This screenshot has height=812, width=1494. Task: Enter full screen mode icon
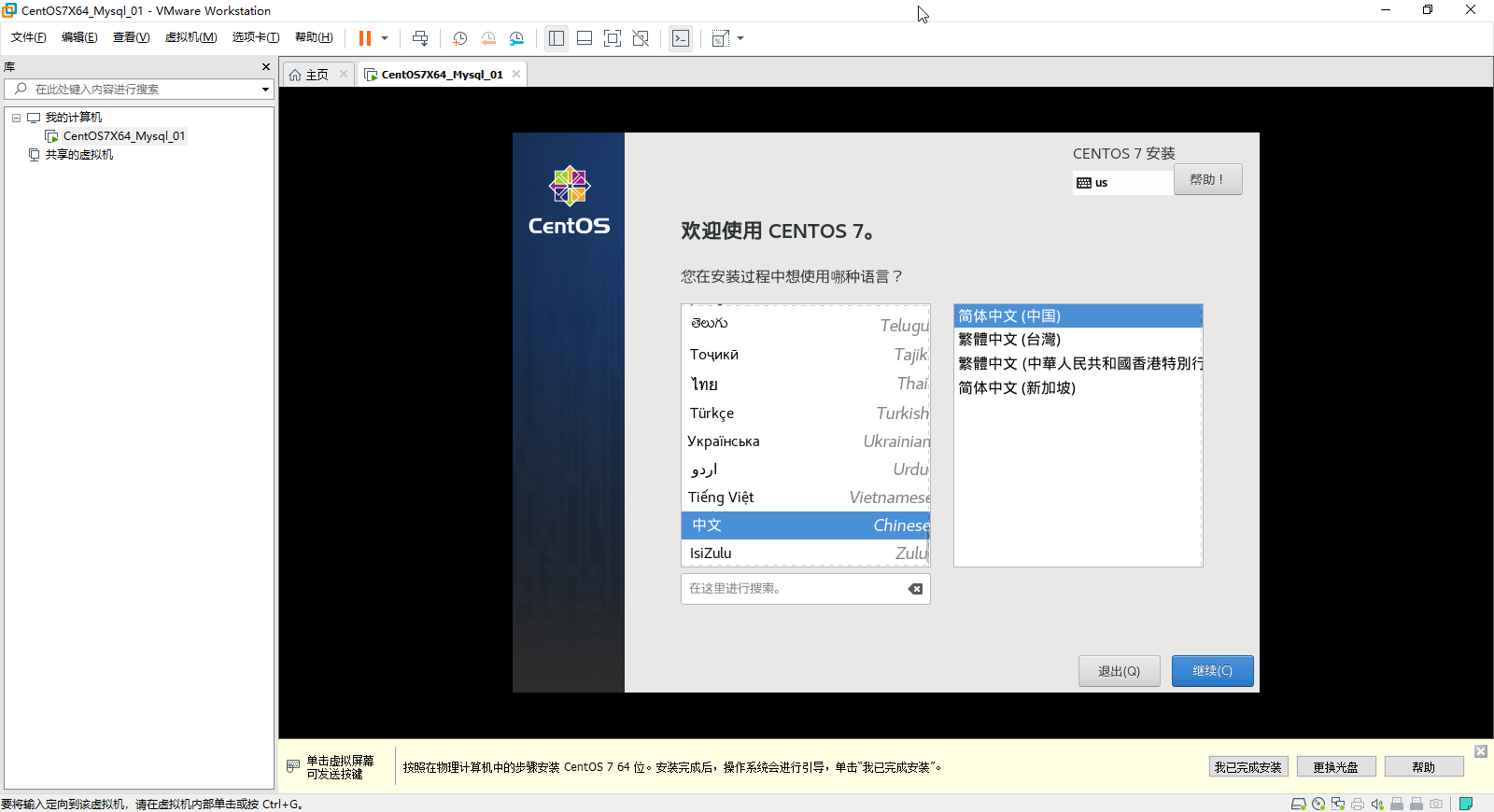613,38
